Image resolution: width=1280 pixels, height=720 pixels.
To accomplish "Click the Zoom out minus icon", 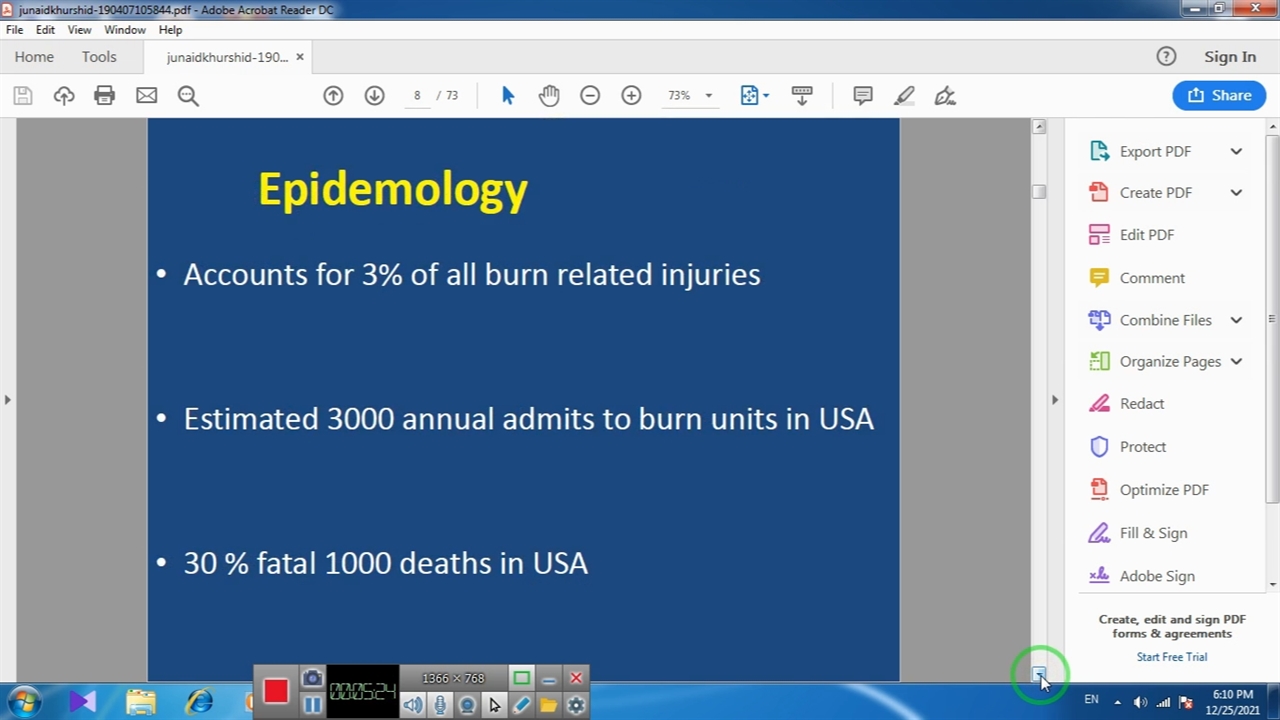I will (590, 96).
